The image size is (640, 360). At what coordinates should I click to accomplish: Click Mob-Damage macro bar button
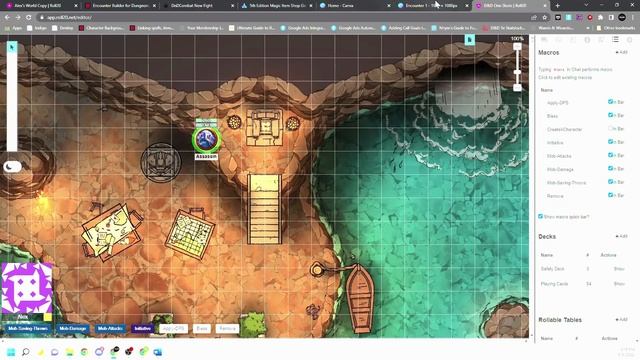point(73,329)
